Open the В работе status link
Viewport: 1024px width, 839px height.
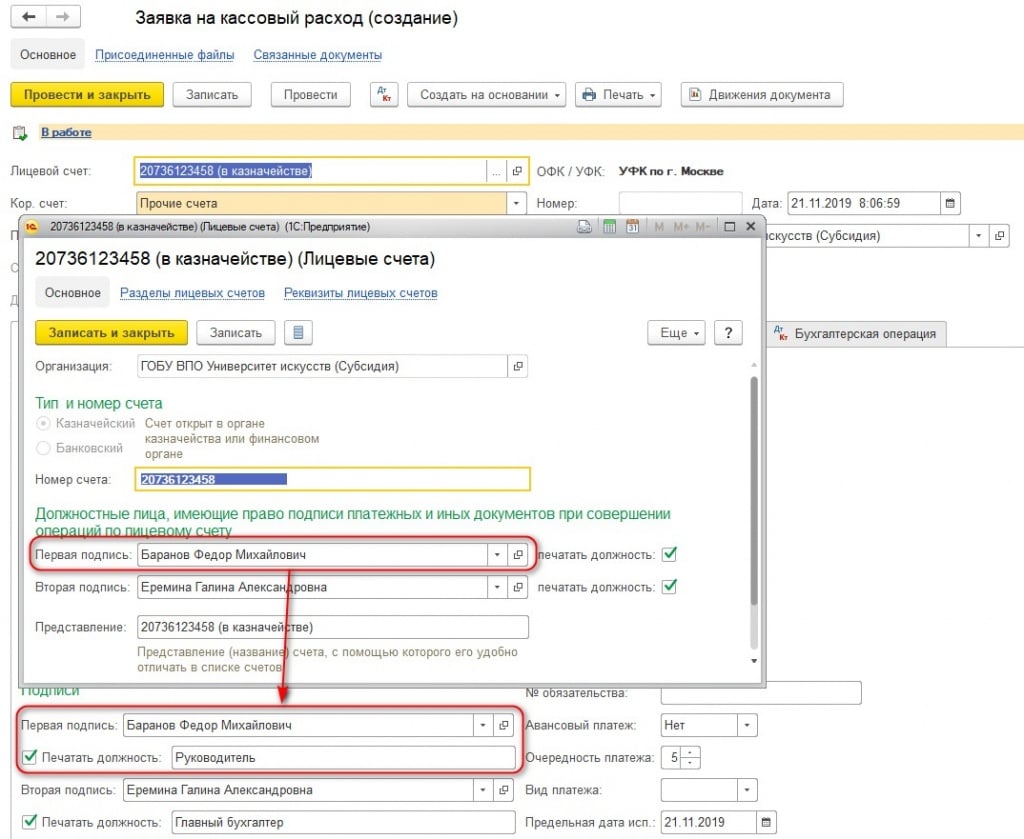(66, 133)
